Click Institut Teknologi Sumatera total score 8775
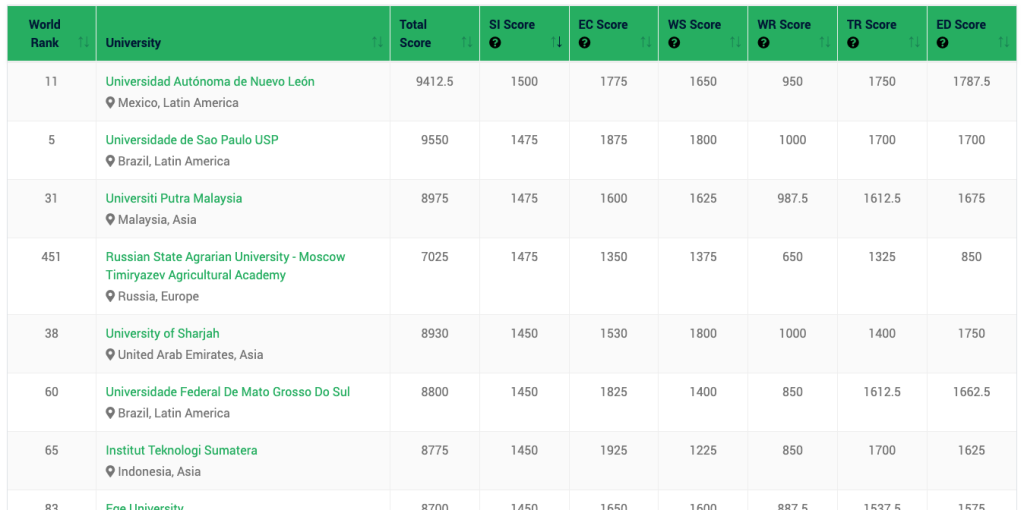The height and width of the screenshot is (510, 1024). coord(435,451)
